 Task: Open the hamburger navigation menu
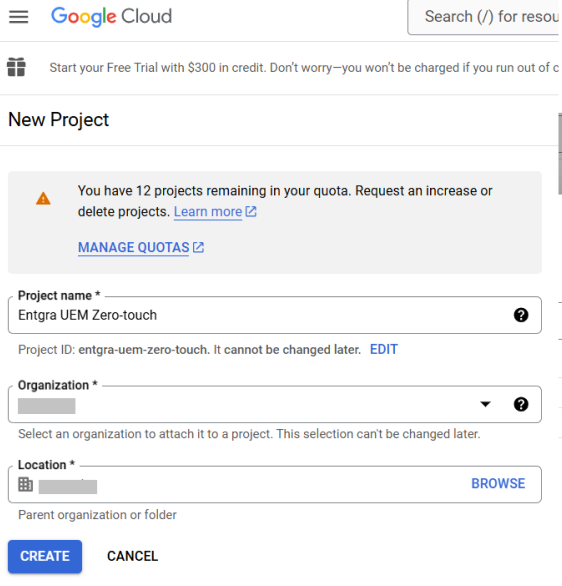click(19, 17)
